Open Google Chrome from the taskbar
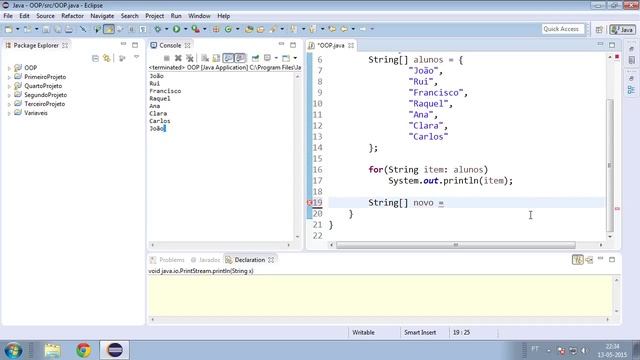The image size is (640, 360). [84, 350]
